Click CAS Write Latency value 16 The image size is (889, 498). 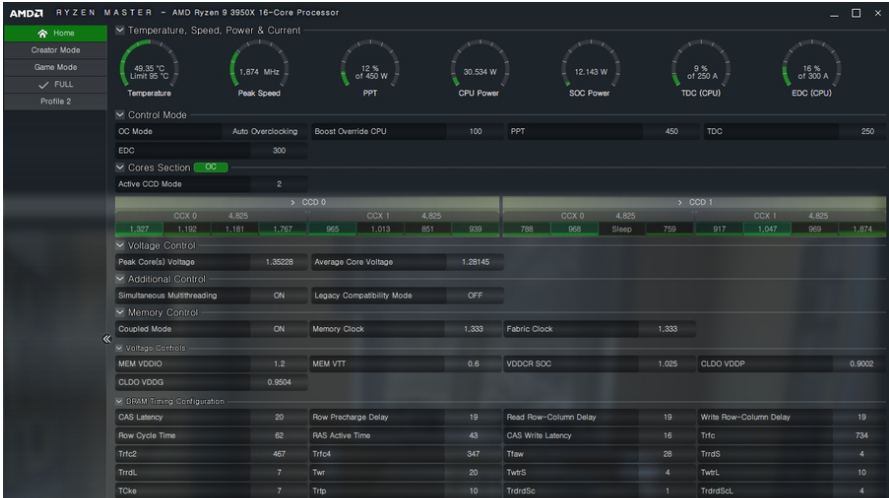667,435
